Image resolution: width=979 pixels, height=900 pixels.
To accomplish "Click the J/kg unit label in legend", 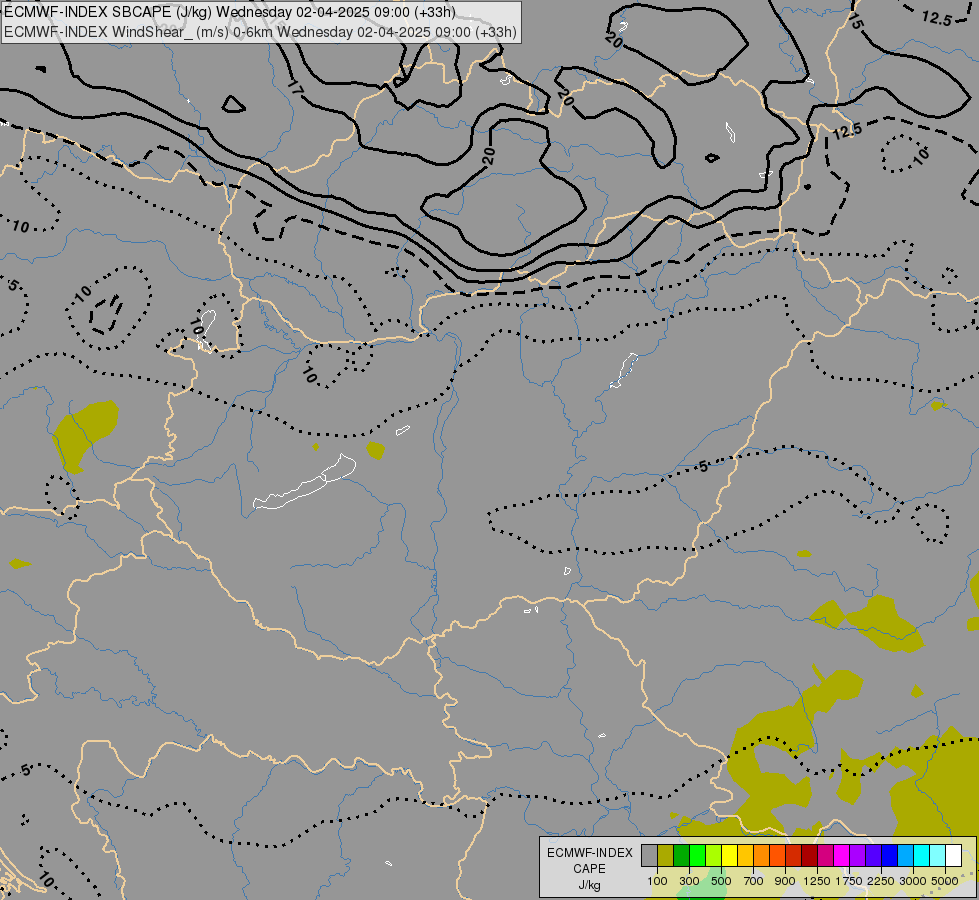I will click(x=589, y=885).
